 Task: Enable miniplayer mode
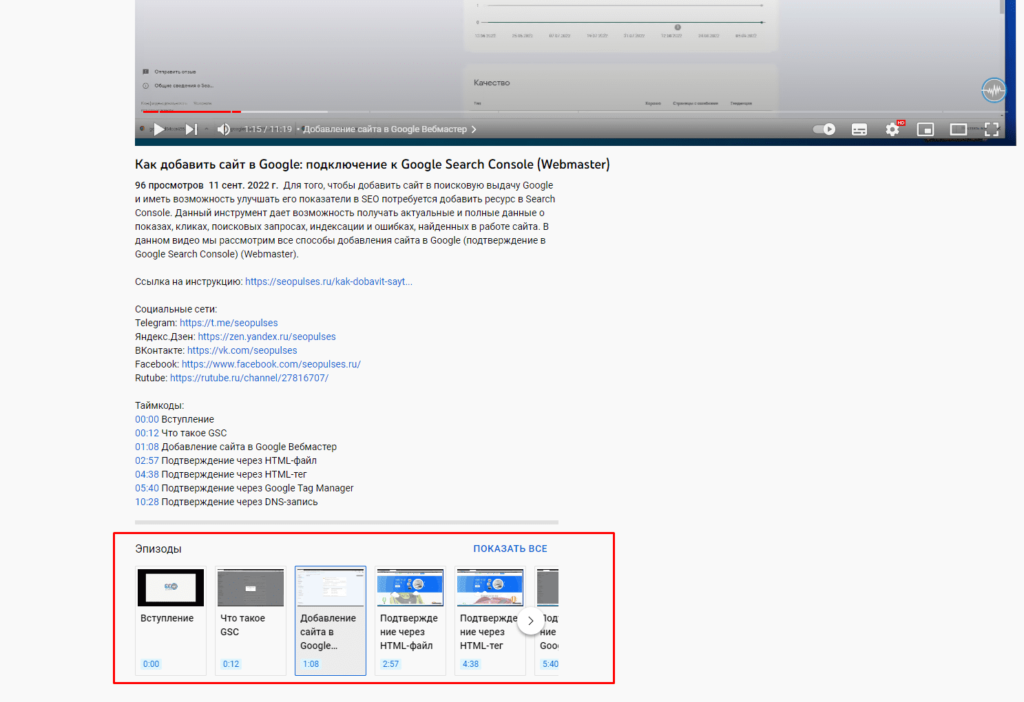[x=925, y=129]
